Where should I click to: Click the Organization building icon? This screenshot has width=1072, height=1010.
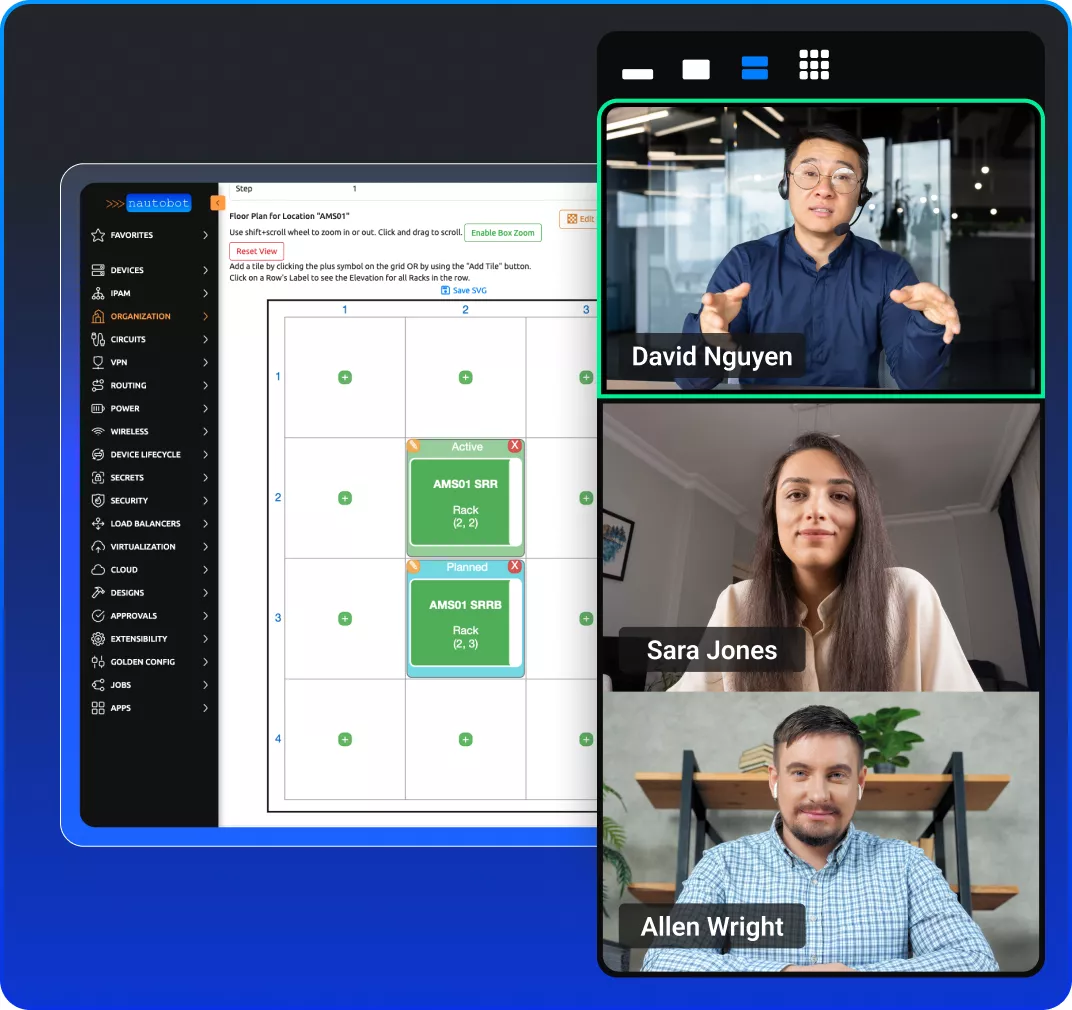(x=98, y=316)
